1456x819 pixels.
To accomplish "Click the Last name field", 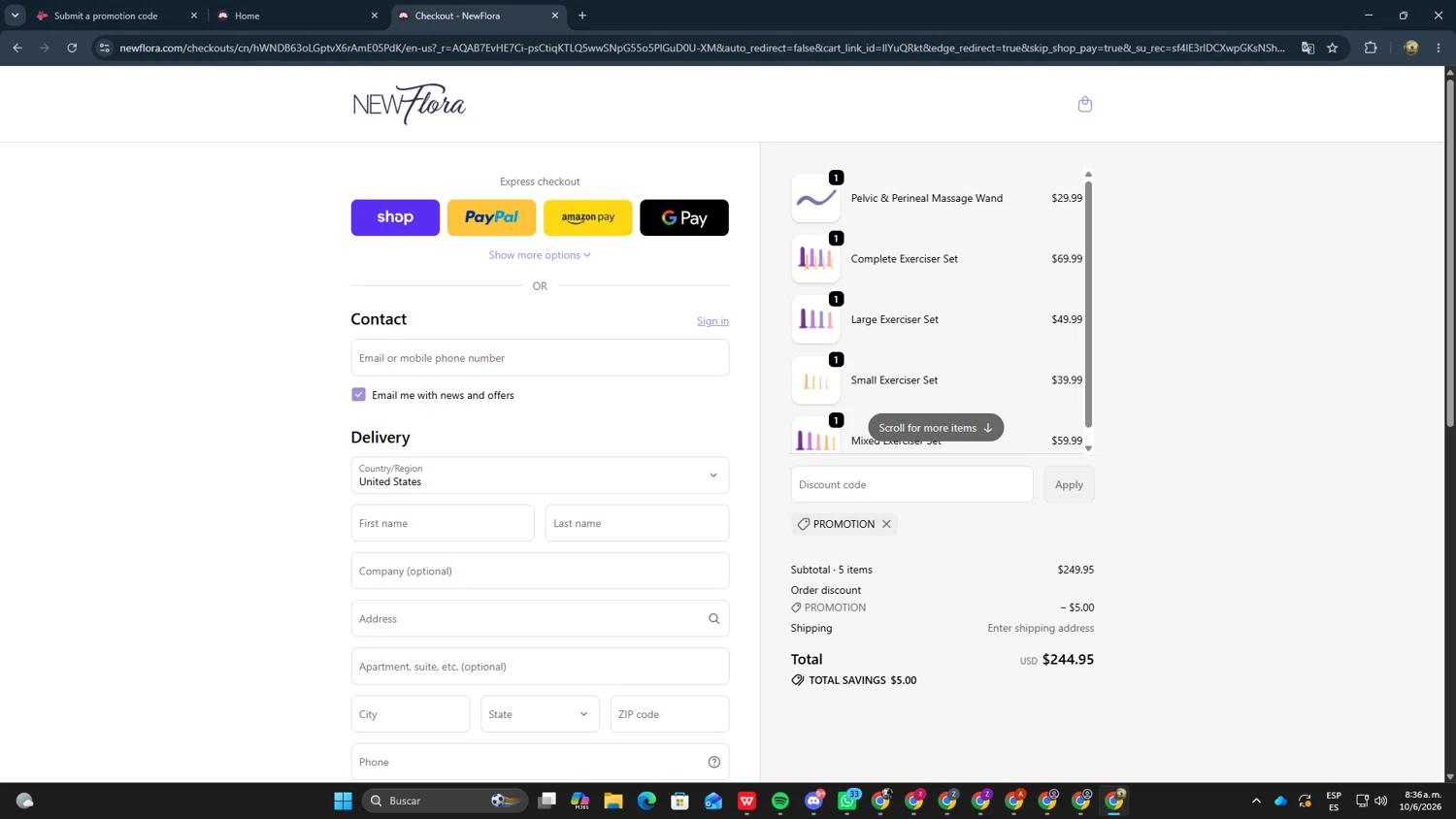I will click(x=637, y=523).
